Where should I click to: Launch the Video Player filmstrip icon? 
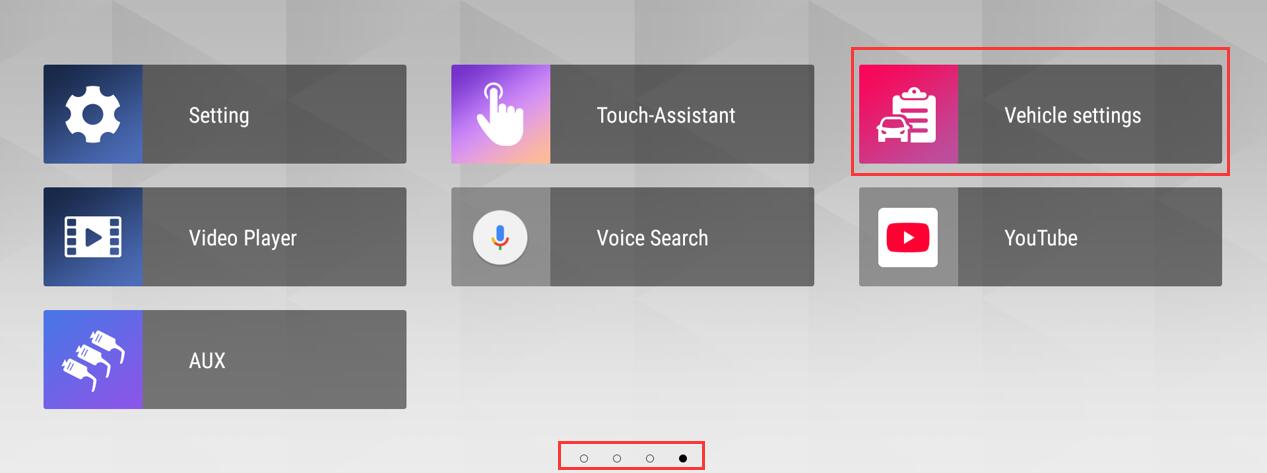[x=93, y=237]
